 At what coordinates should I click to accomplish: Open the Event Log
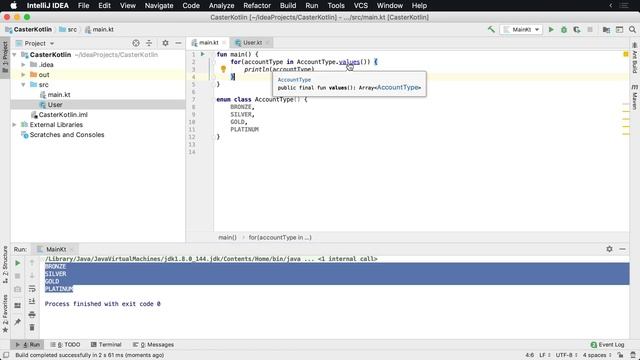[x=607, y=344]
